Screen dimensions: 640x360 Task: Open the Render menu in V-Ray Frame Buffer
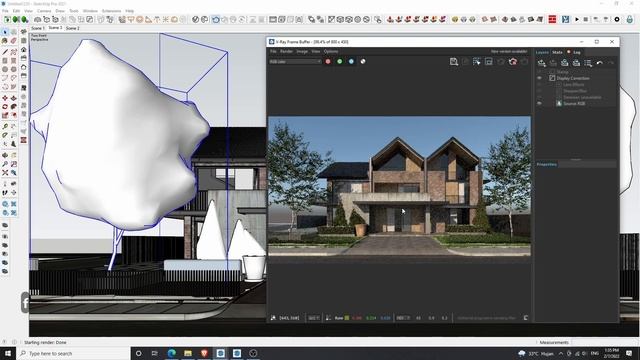[286, 51]
